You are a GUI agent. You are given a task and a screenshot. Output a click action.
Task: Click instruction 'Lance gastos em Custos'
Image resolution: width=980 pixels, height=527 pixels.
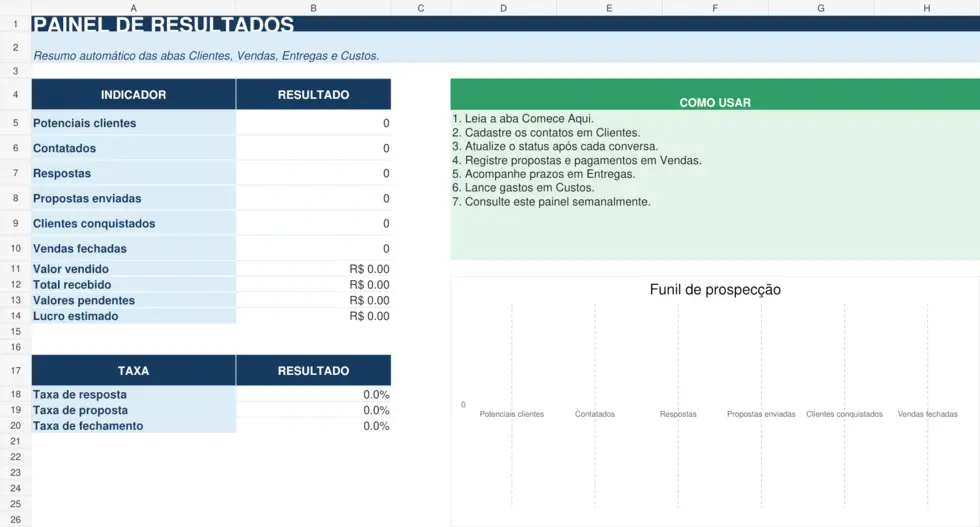pos(523,188)
